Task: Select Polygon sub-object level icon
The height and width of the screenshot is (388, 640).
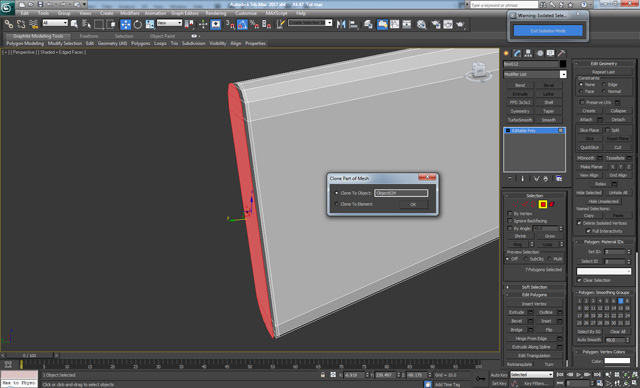Action: click(543, 204)
